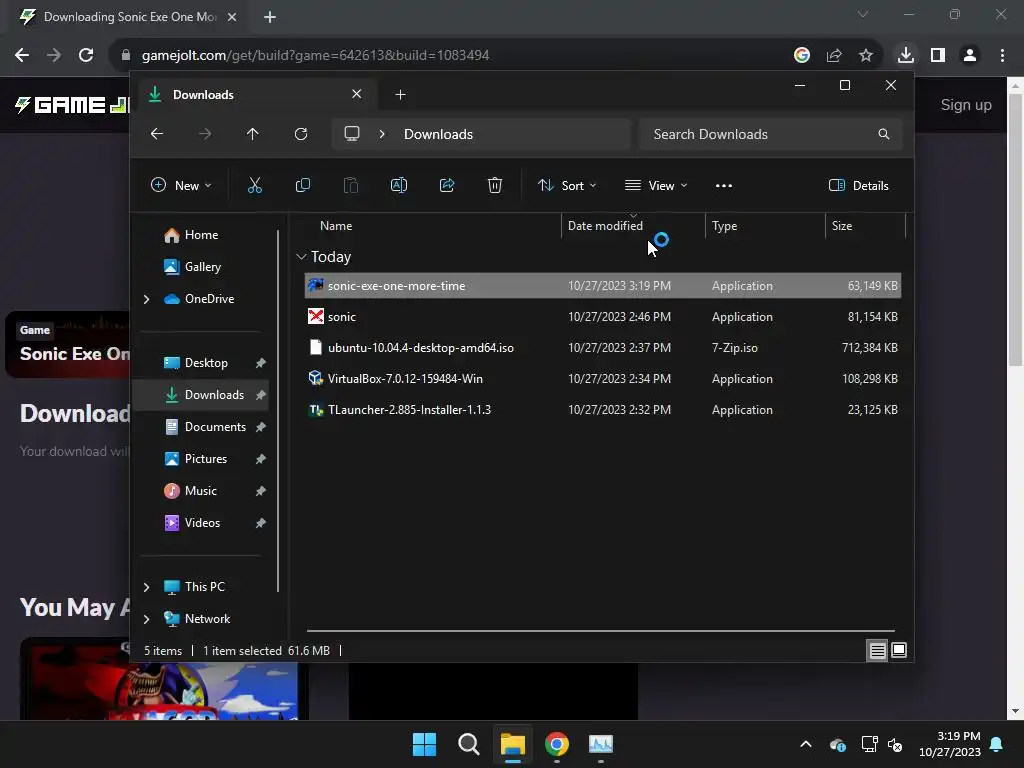Click the Copy icon in Explorer toolbar
Viewport: 1024px width, 768px height.
pyautogui.click(x=302, y=185)
